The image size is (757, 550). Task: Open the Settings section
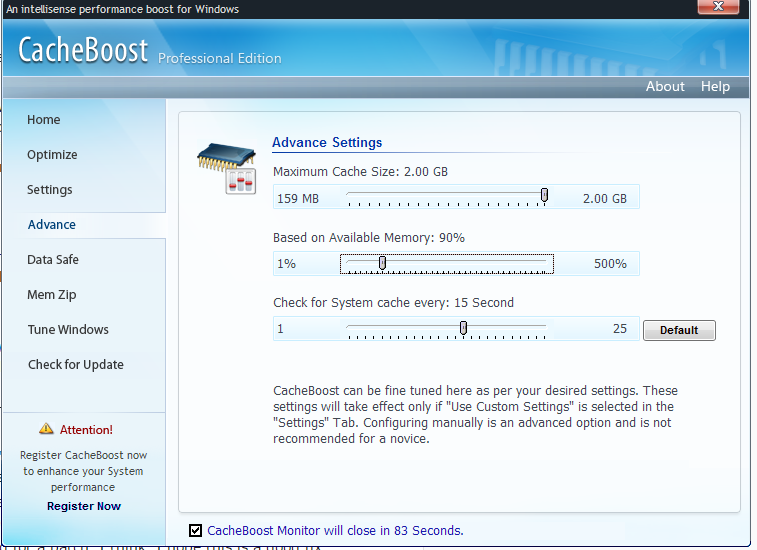(x=50, y=190)
